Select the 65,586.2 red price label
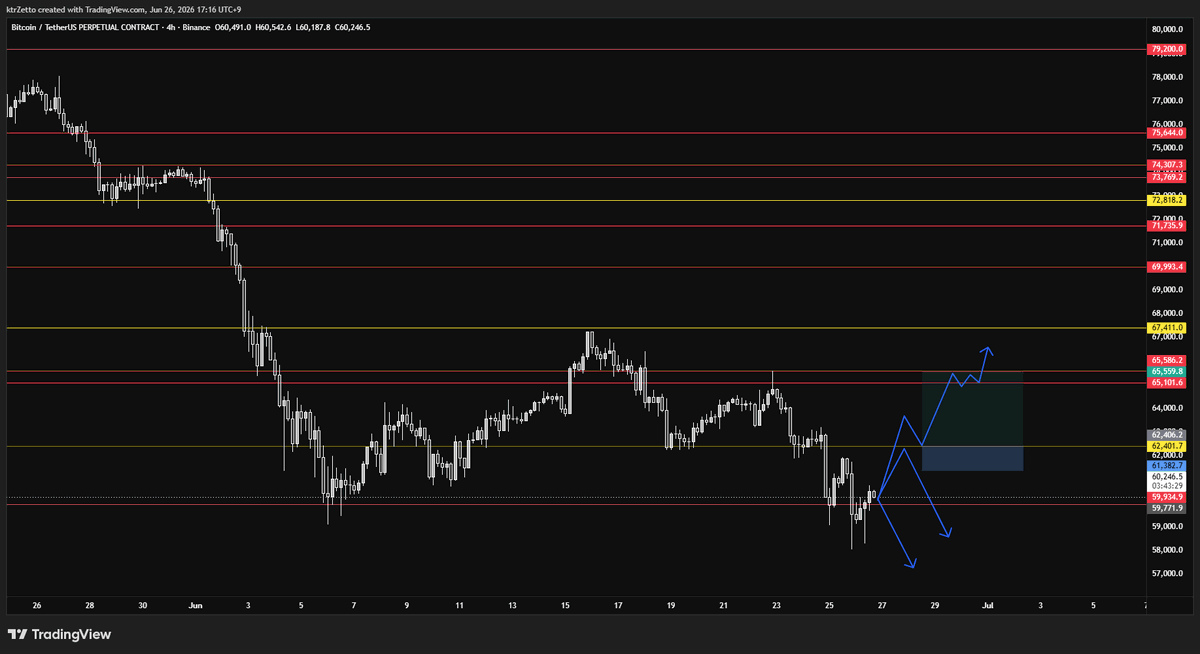 pos(1167,360)
